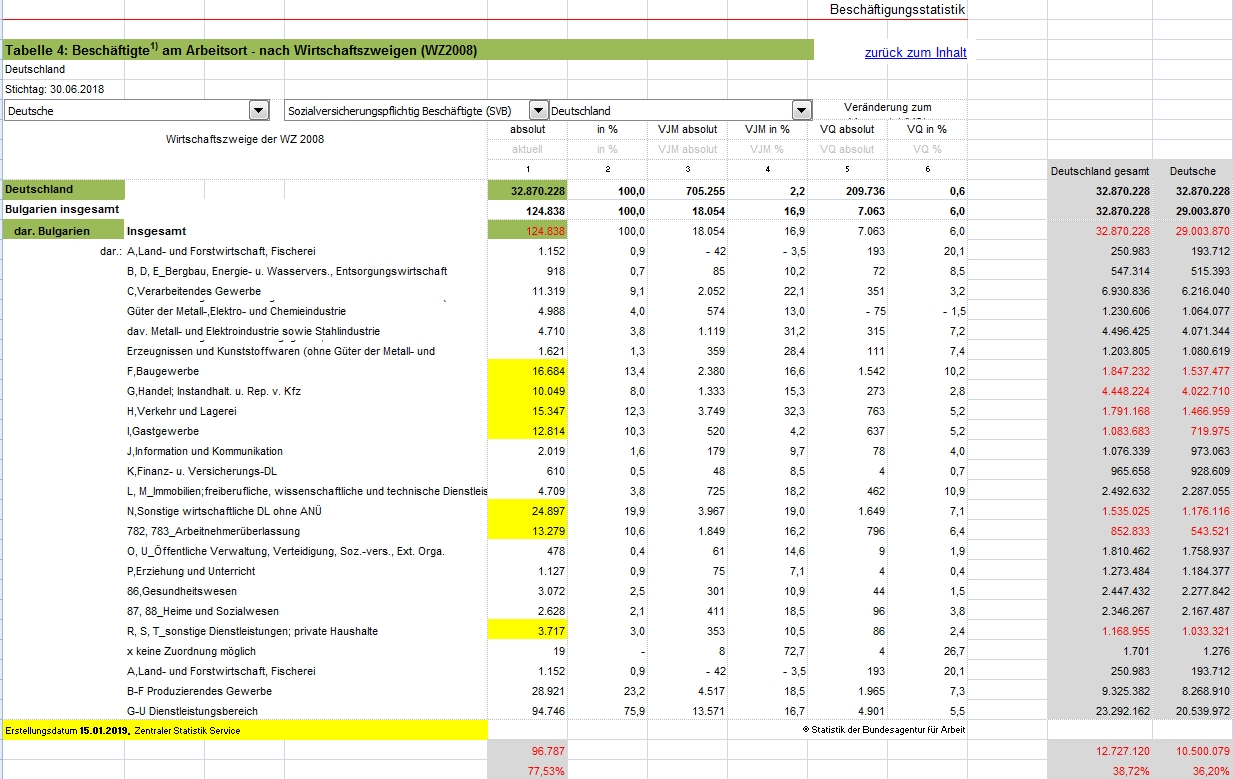Viewport: 1233px width, 779px height.
Task: Click the 'Wirtschaftszweige der WZ 2008' header
Action: point(244,139)
